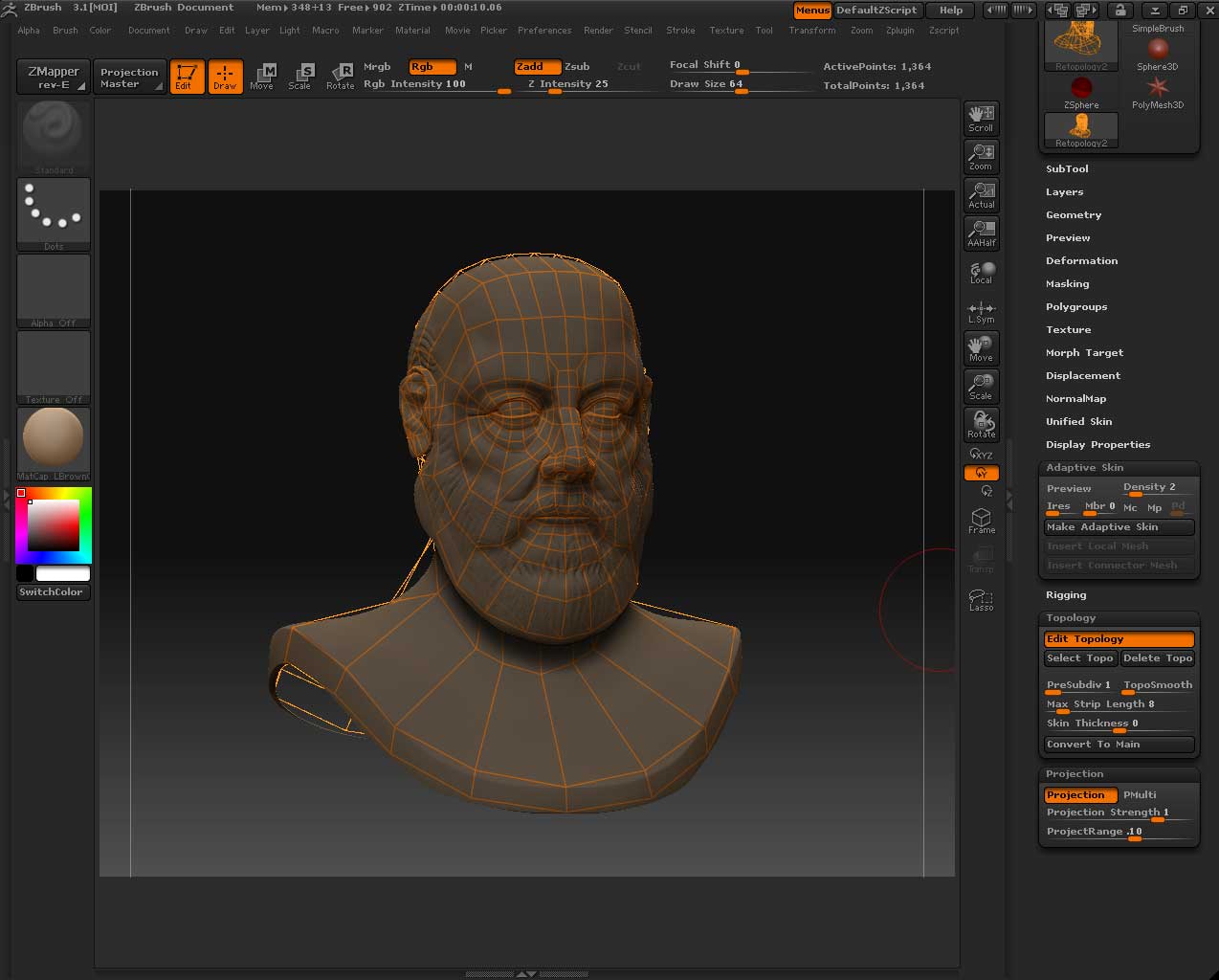Toggle the orange Projection button
Screen dimensions: 1219x980
pos(1080,794)
